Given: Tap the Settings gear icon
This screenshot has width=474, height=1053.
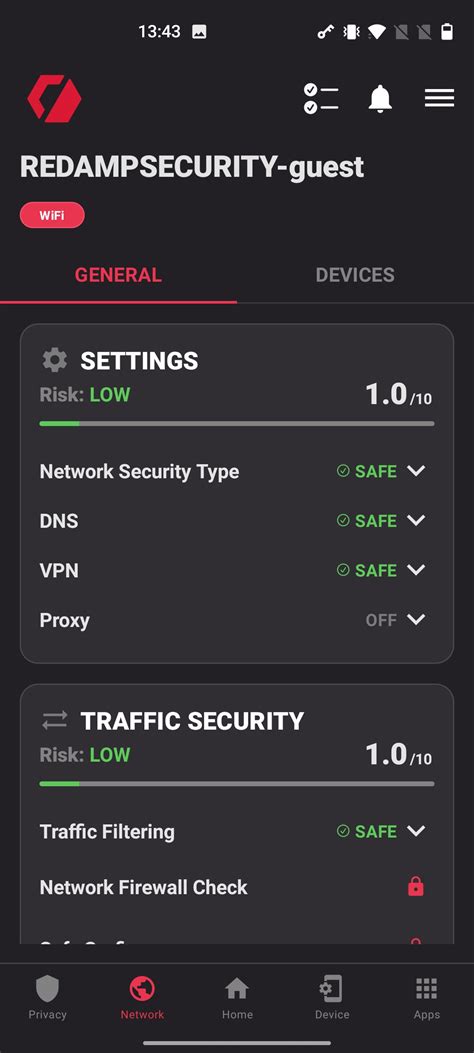Looking at the screenshot, I should 54,360.
